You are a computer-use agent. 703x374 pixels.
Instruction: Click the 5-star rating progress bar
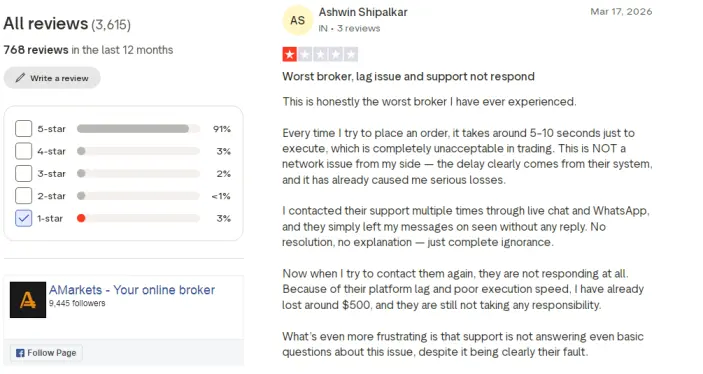tap(138, 129)
